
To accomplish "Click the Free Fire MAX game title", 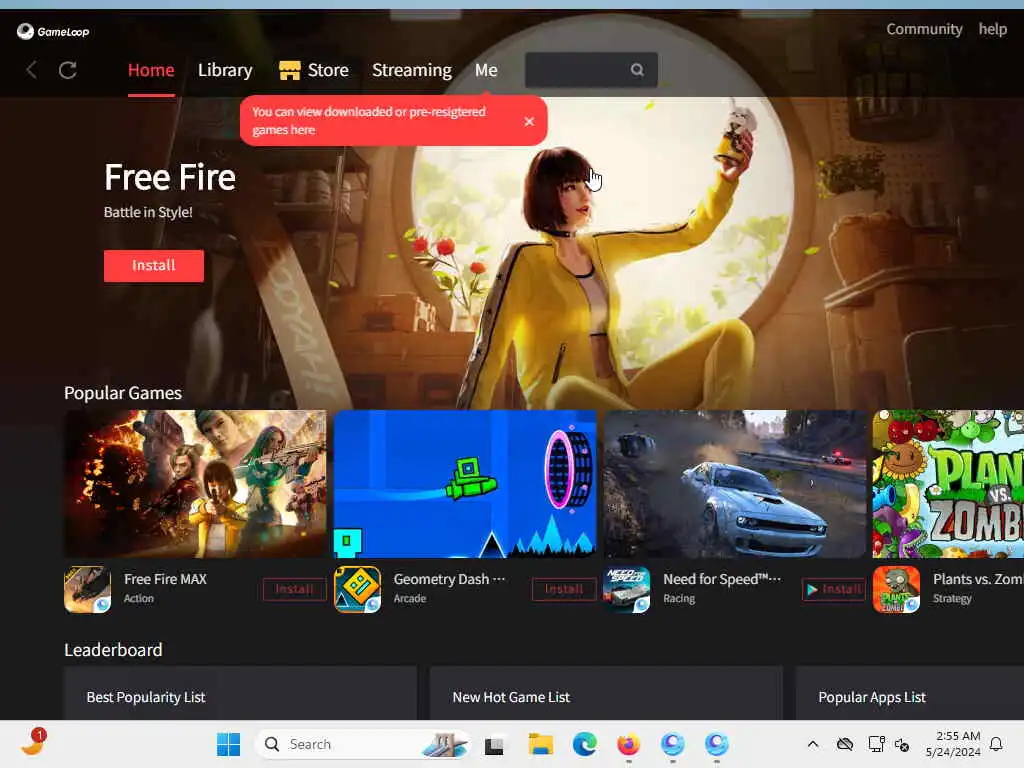I will click(165, 579).
